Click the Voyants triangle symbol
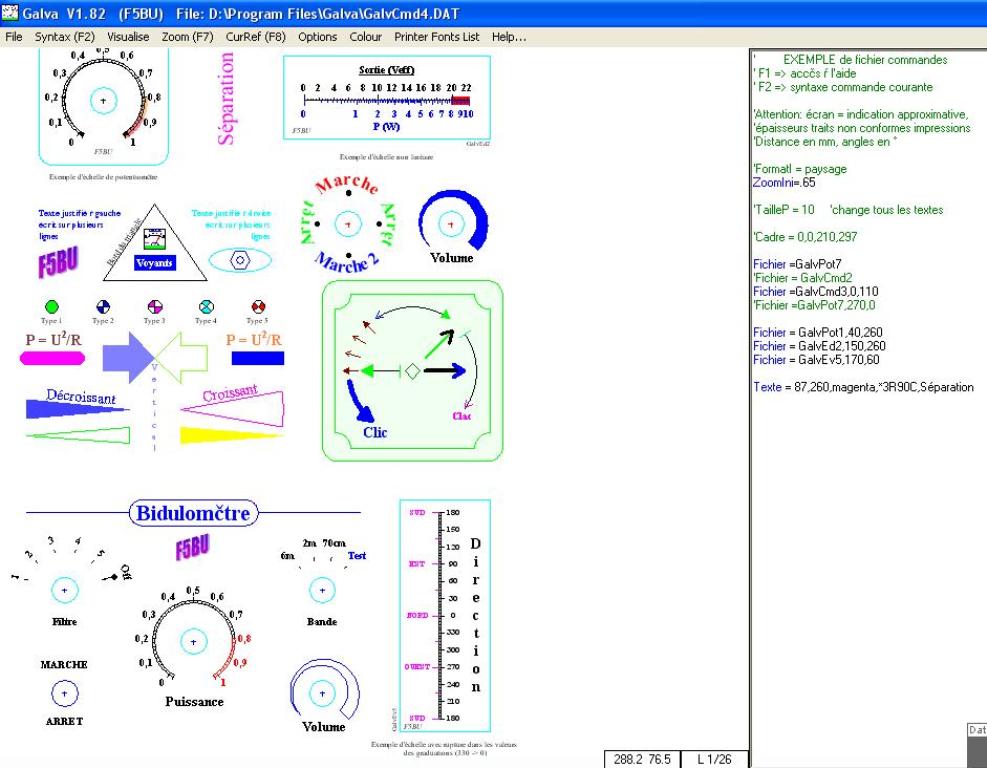Screen dimensions: 987x768 [153, 245]
